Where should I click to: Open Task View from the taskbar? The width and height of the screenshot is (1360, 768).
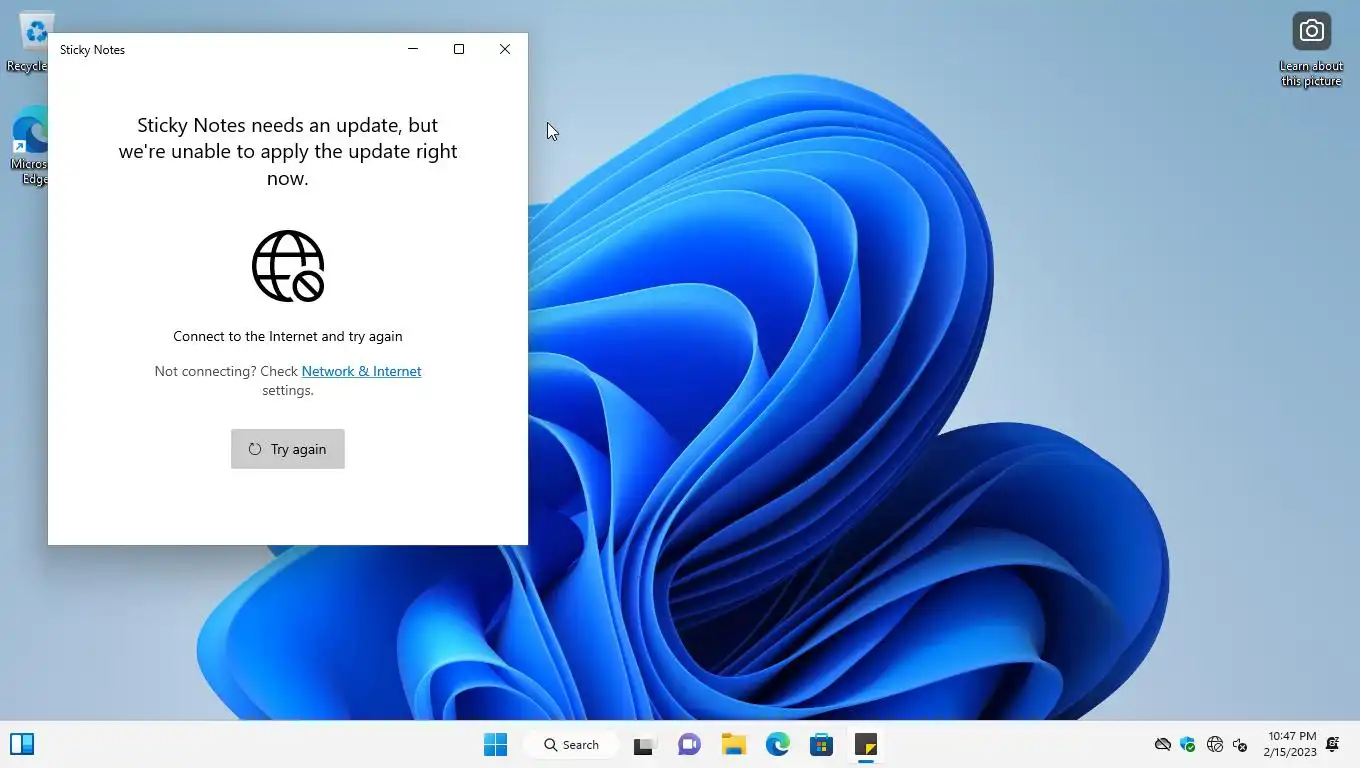pyautogui.click(x=643, y=745)
